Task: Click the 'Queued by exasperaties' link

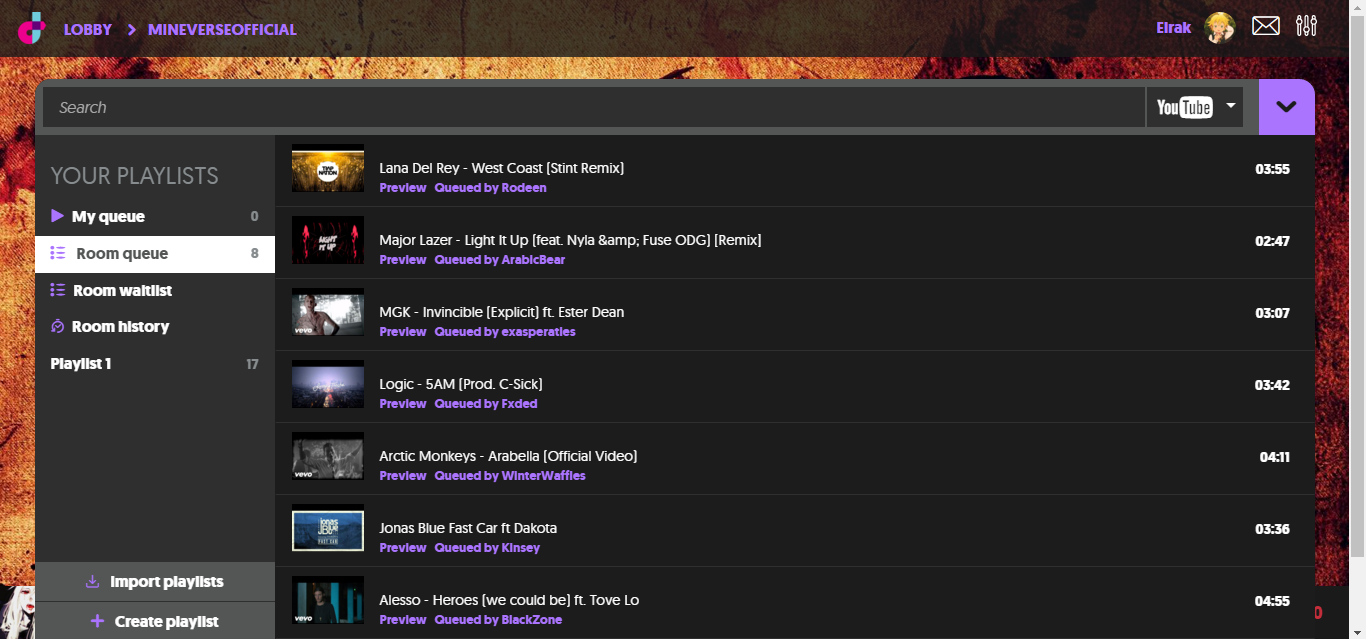Action: [505, 332]
